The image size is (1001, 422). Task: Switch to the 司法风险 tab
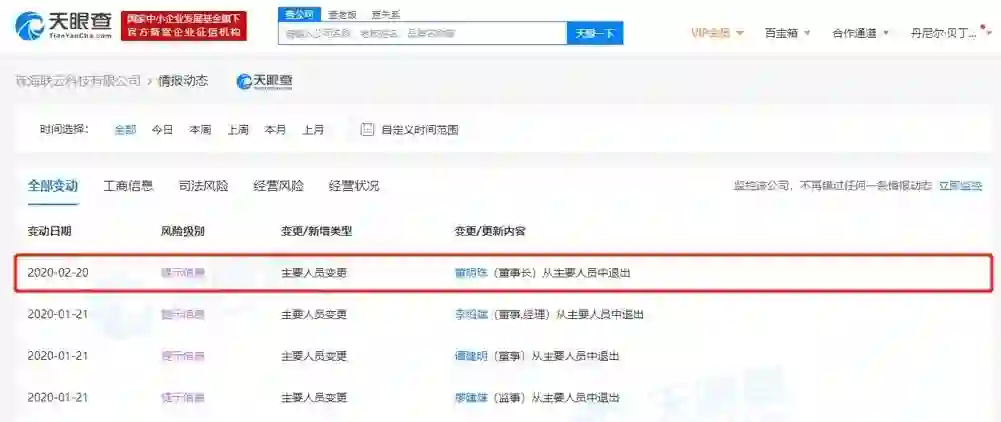(204, 186)
